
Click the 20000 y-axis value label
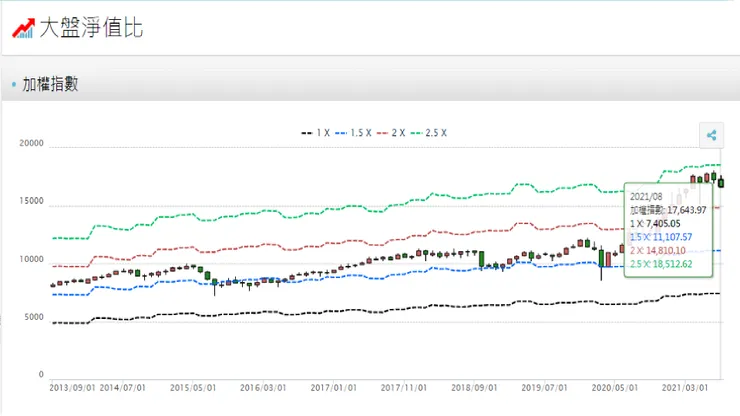coord(33,143)
